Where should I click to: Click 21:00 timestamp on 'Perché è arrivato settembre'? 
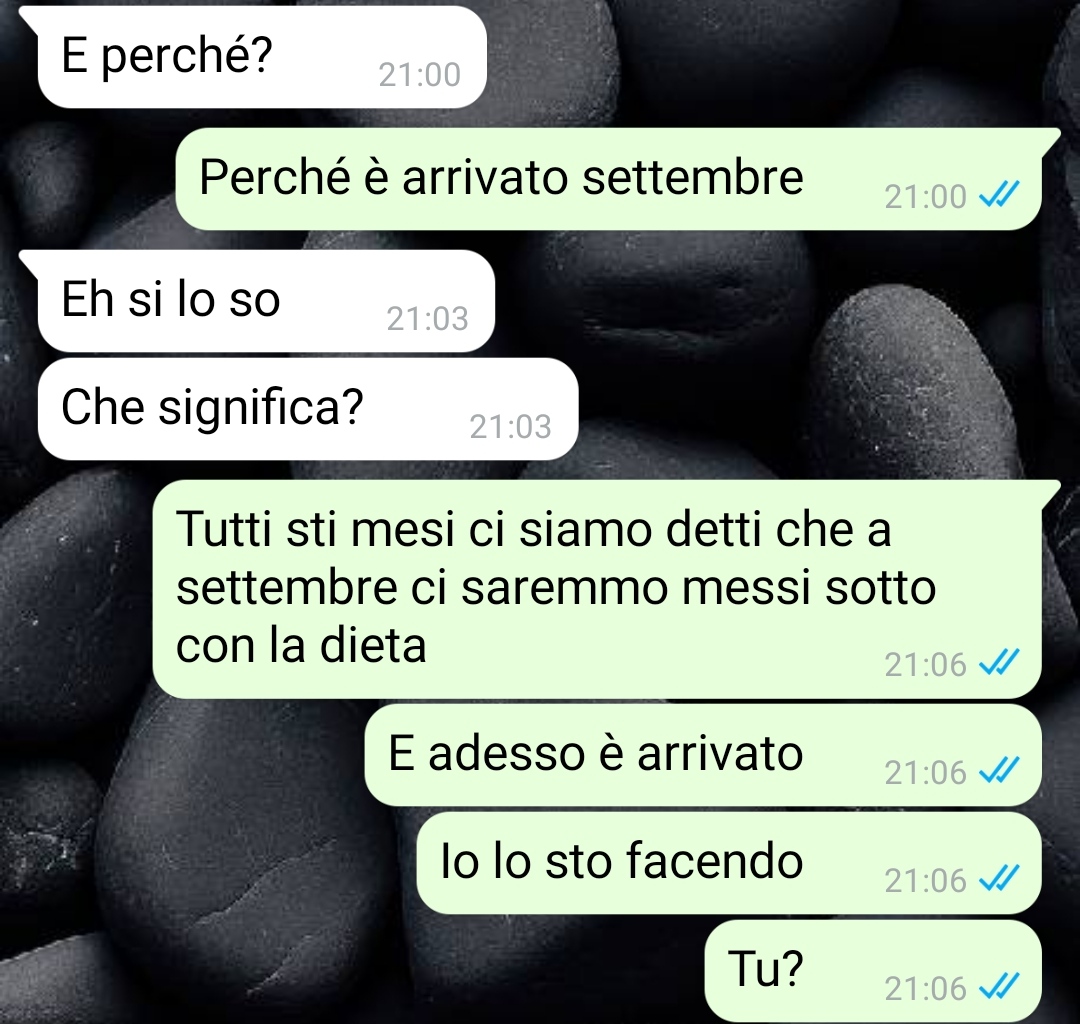pyautogui.click(x=926, y=197)
